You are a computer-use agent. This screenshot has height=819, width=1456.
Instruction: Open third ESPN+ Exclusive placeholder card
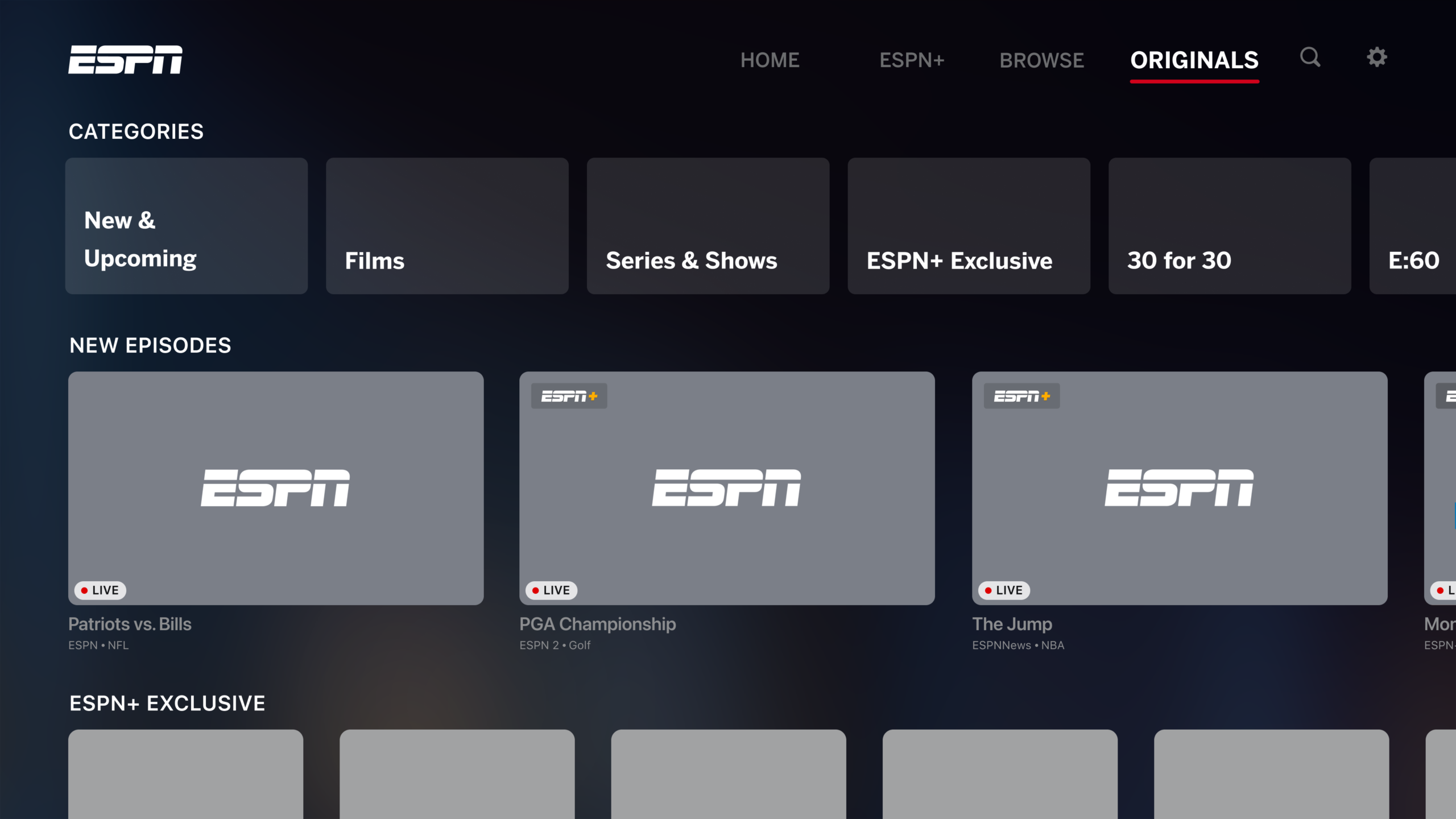[x=729, y=774]
